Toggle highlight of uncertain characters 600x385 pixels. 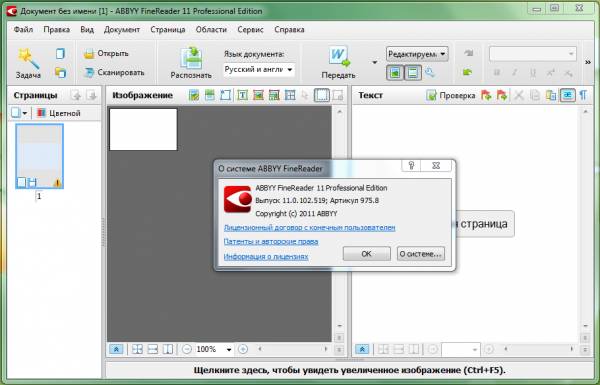coord(567,95)
